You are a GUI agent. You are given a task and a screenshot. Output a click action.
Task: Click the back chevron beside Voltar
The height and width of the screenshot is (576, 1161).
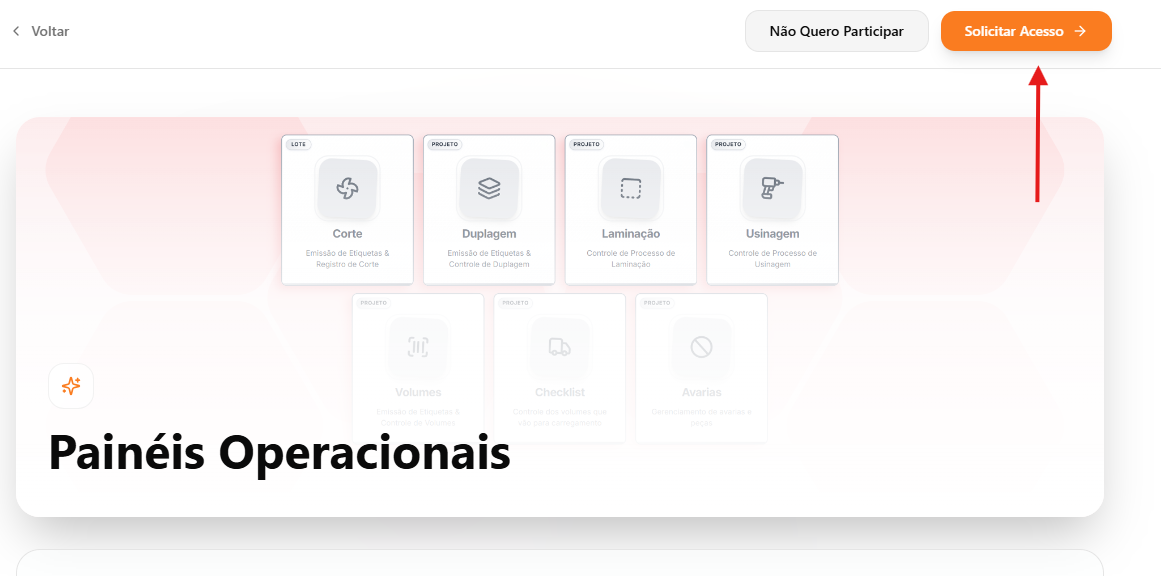click(x=16, y=31)
